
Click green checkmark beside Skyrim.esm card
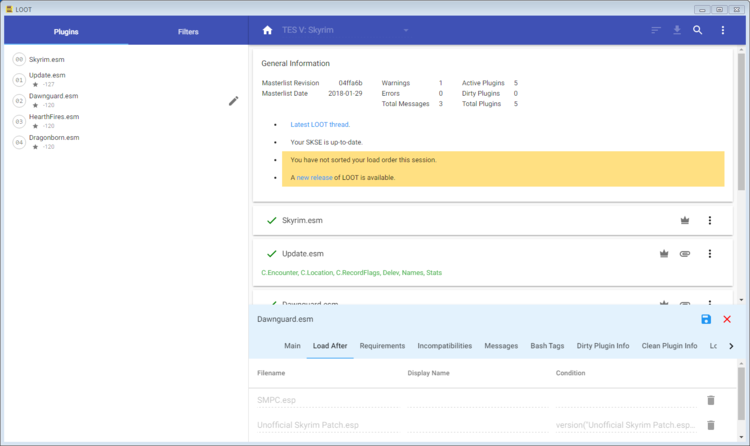pyautogui.click(x=272, y=220)
